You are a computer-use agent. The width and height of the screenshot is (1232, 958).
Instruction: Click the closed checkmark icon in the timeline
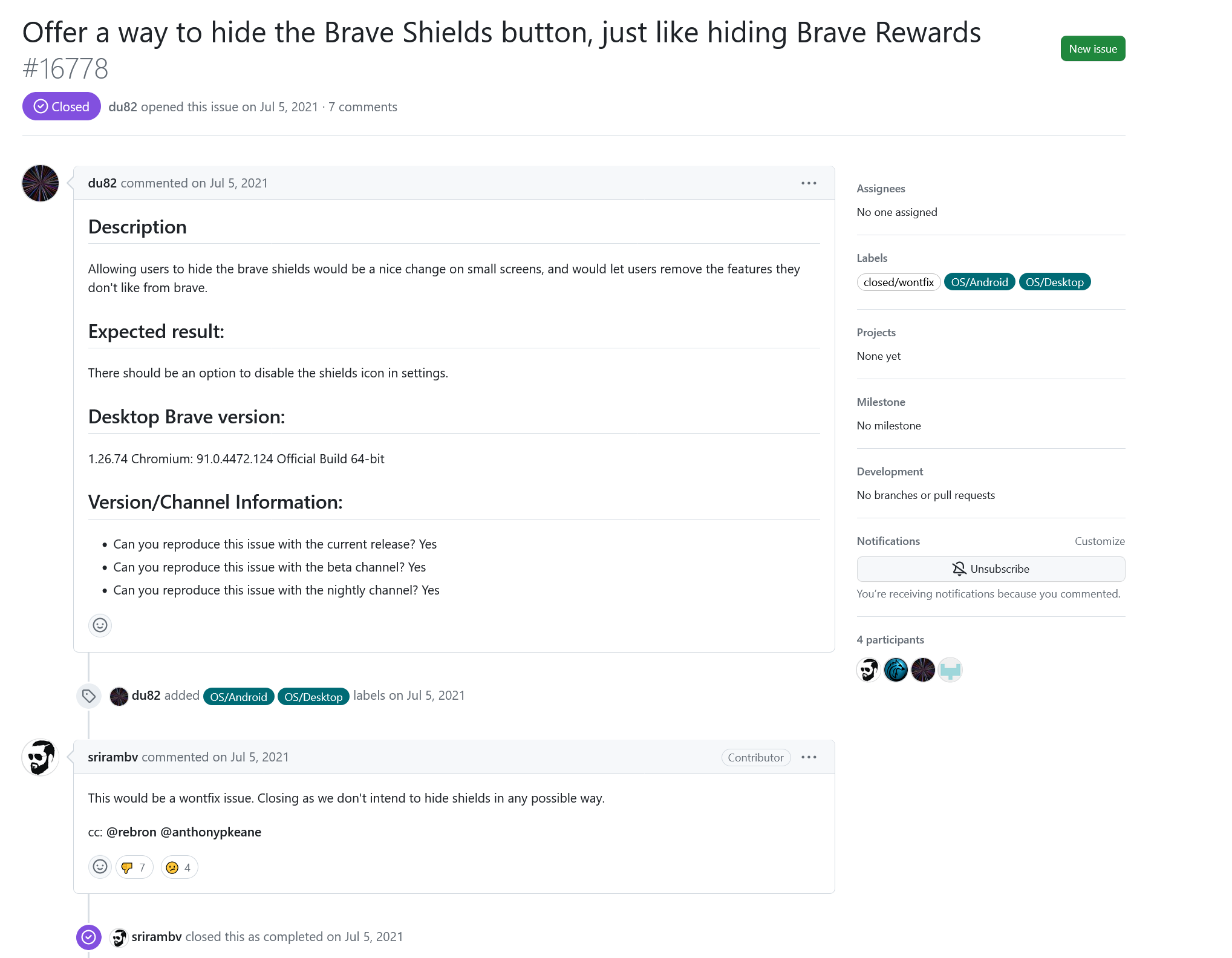click(x=89, y=937)
